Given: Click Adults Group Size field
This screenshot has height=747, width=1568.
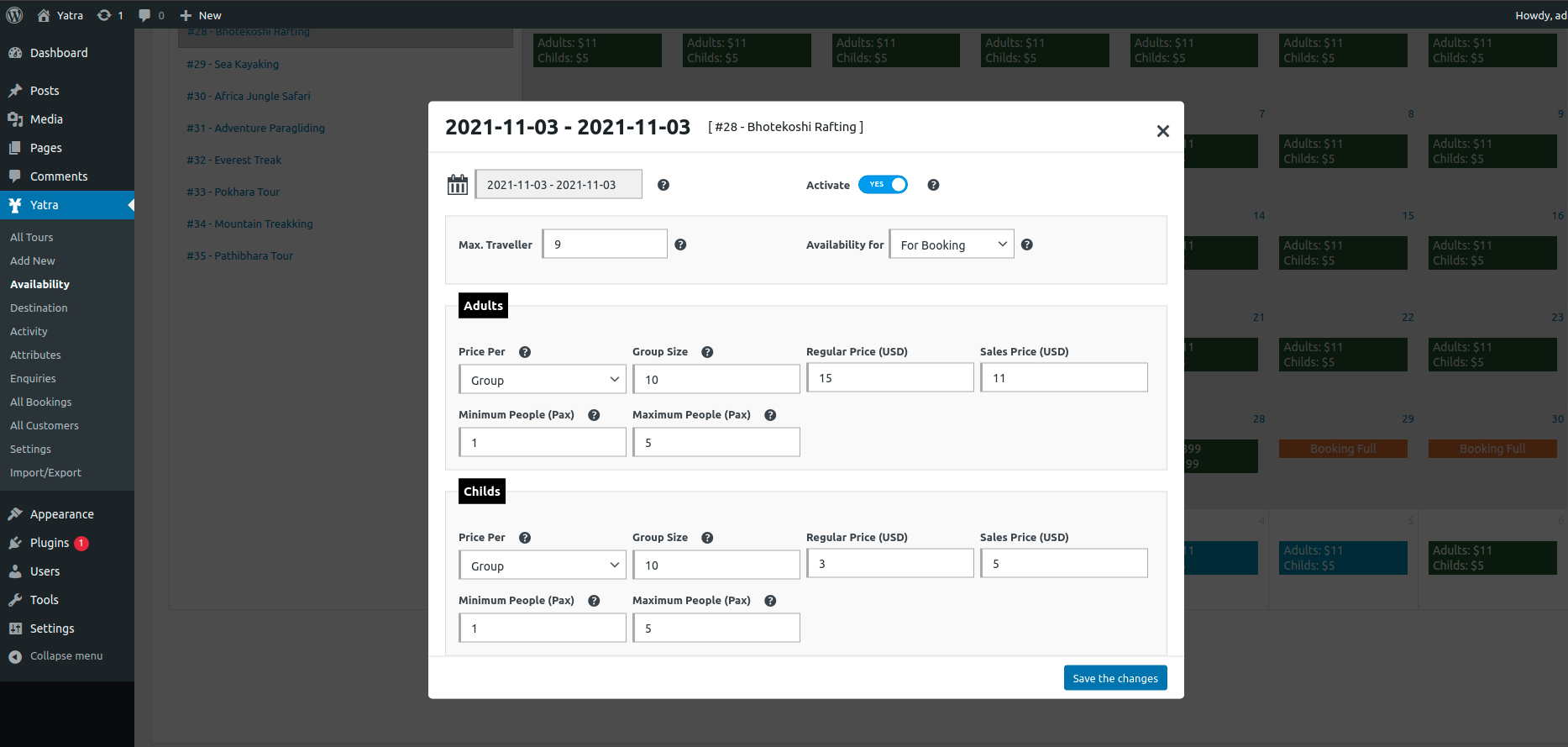Looking at the screenshot, I should pyautogui.click(x=716, y=380).
